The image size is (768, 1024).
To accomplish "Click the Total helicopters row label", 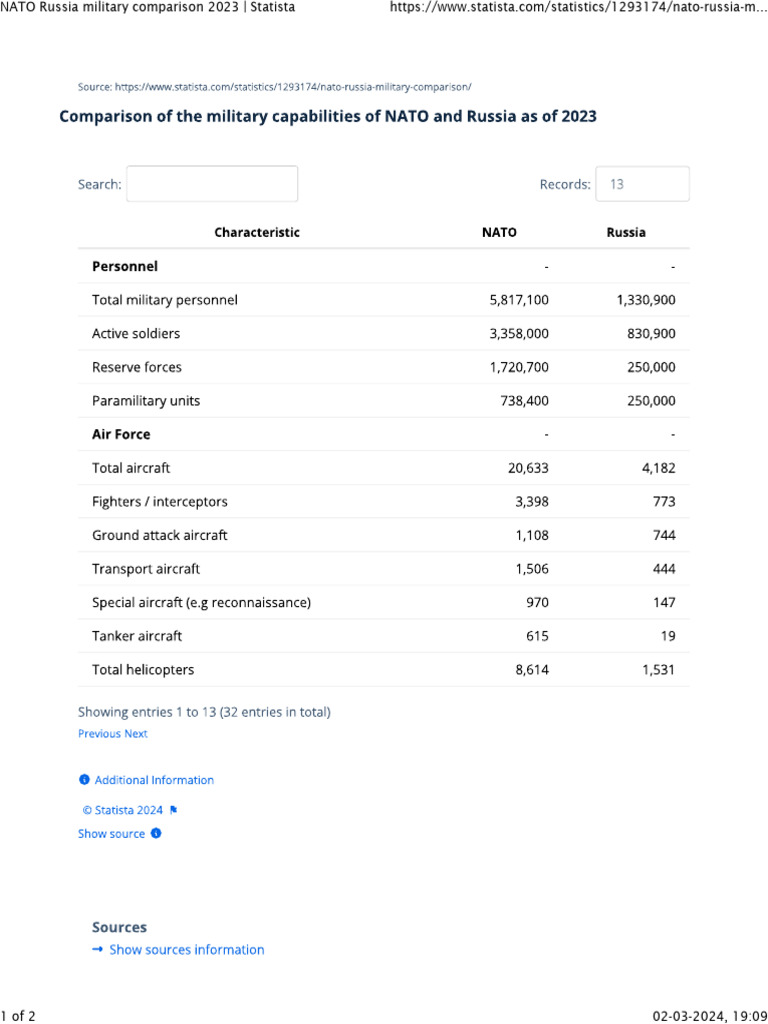I will 143,670.
